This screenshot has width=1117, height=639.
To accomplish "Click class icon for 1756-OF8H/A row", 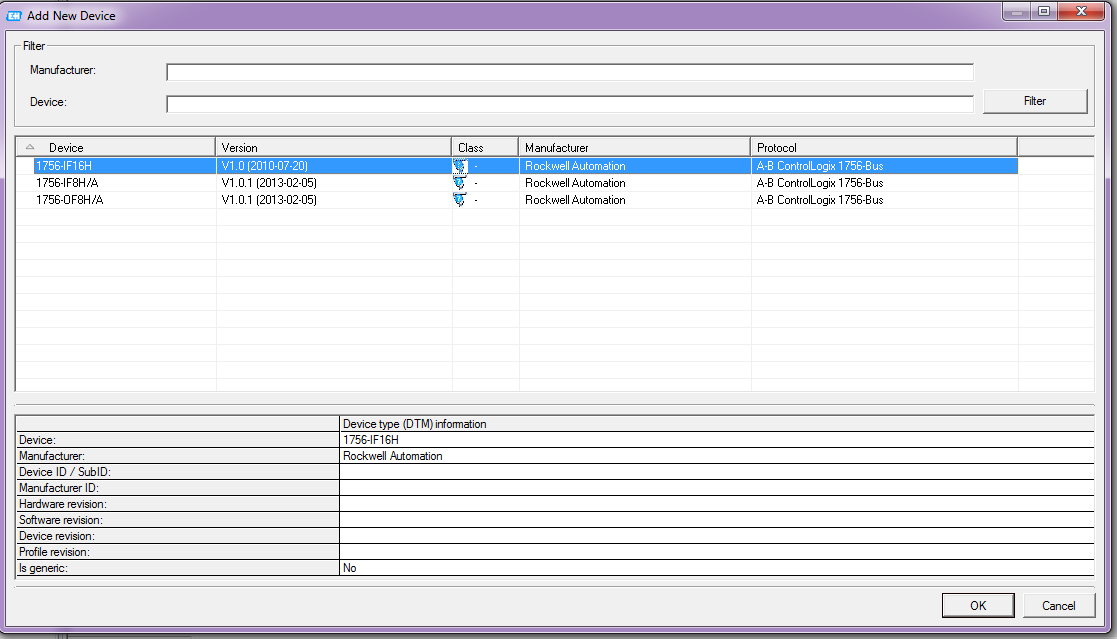I will click(x=460, y=200).
